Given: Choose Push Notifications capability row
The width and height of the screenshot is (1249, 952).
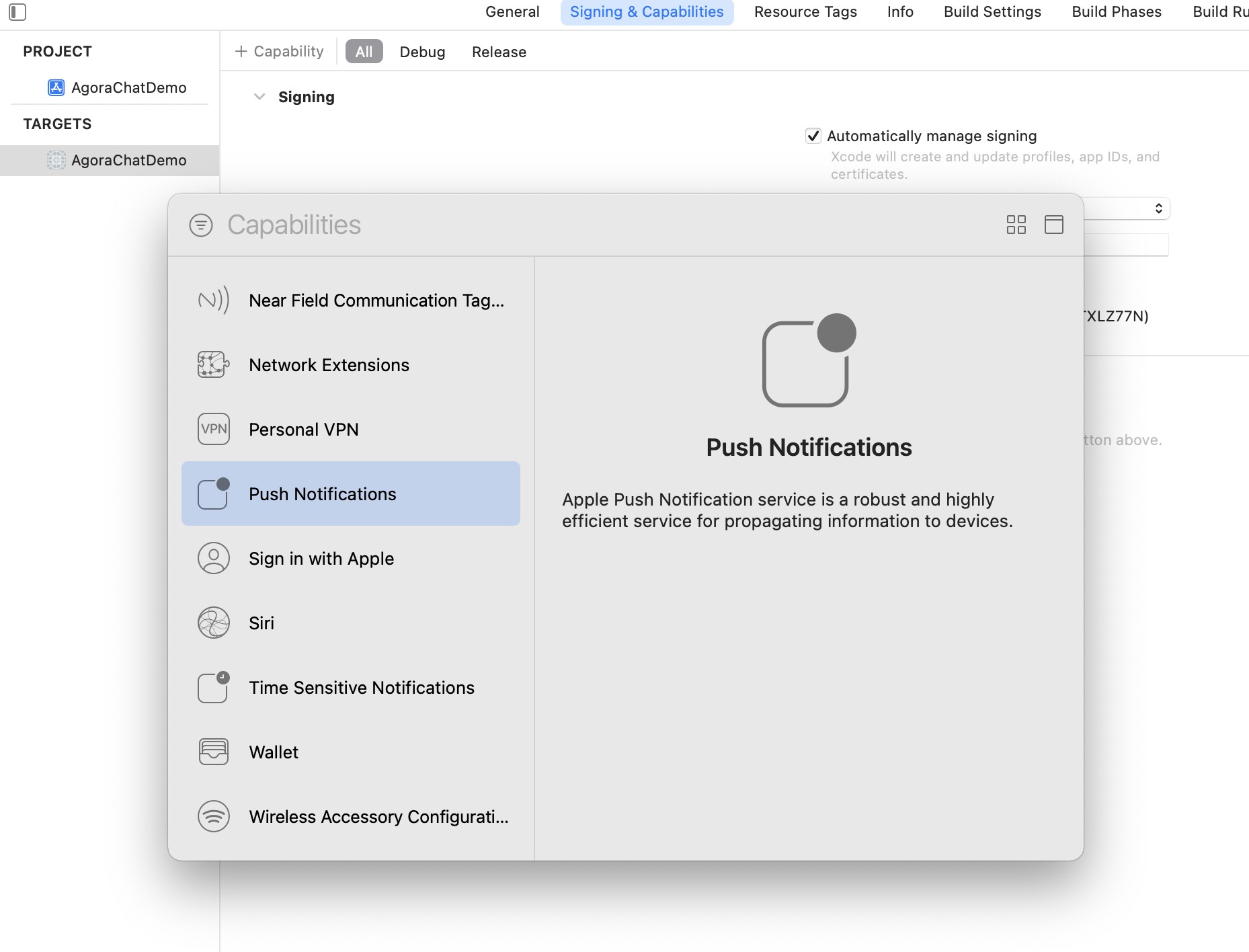Looking at the screenshot, I should 351,493.
